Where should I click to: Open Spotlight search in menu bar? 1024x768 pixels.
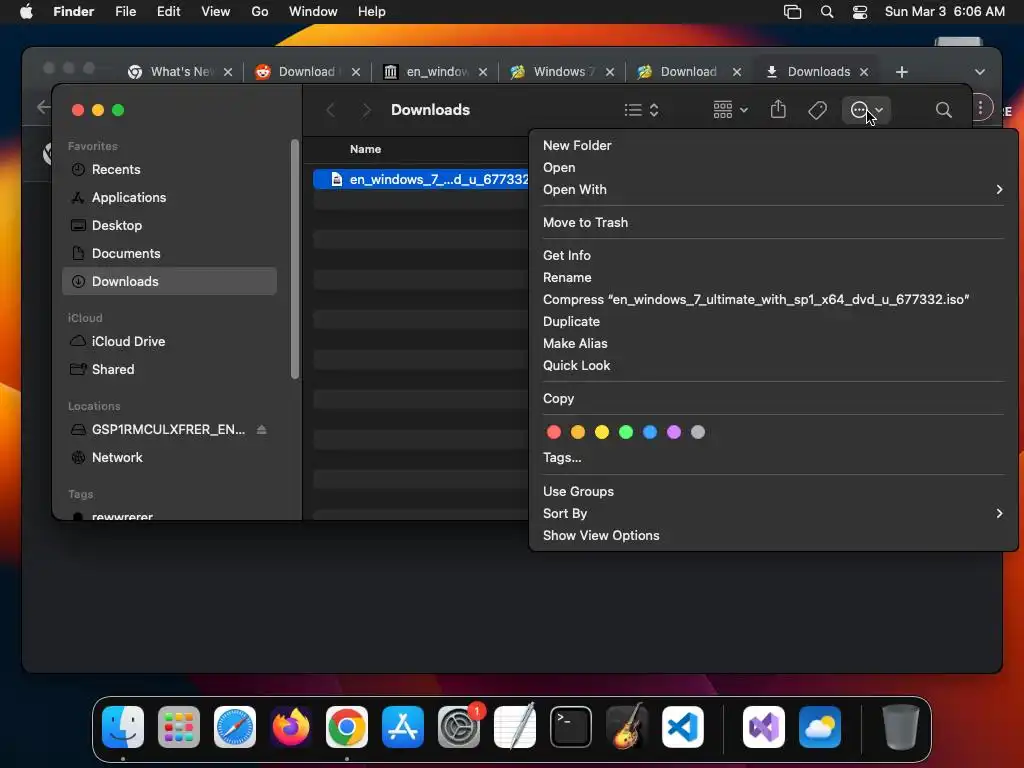click(x=827, y=12)
